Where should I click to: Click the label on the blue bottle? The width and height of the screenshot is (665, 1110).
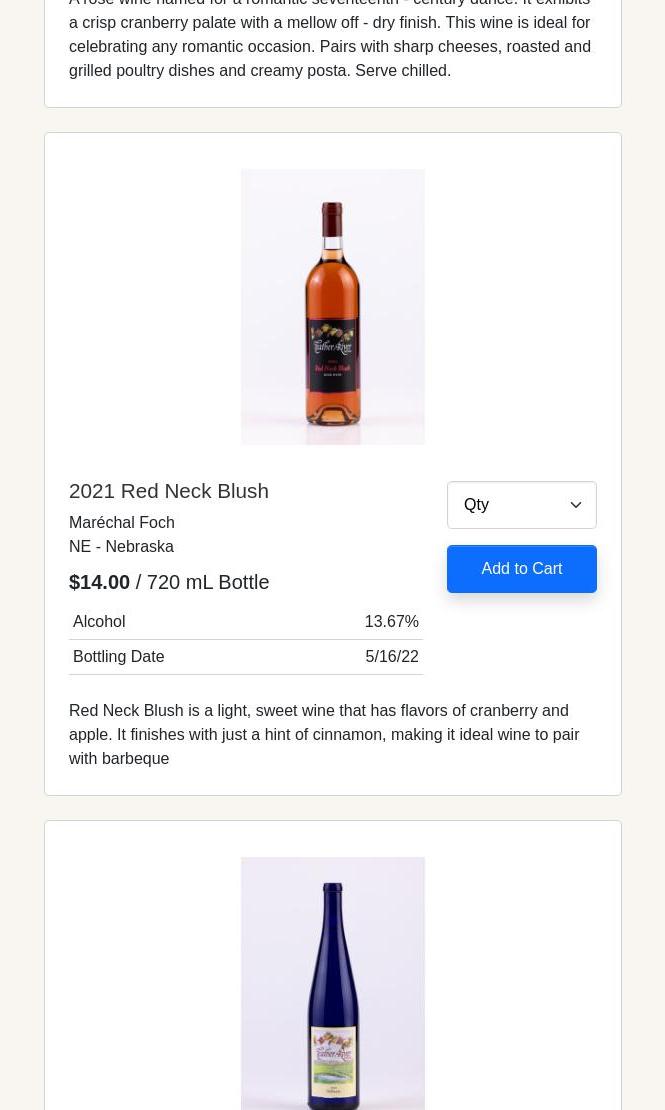tap(332, 1060)
